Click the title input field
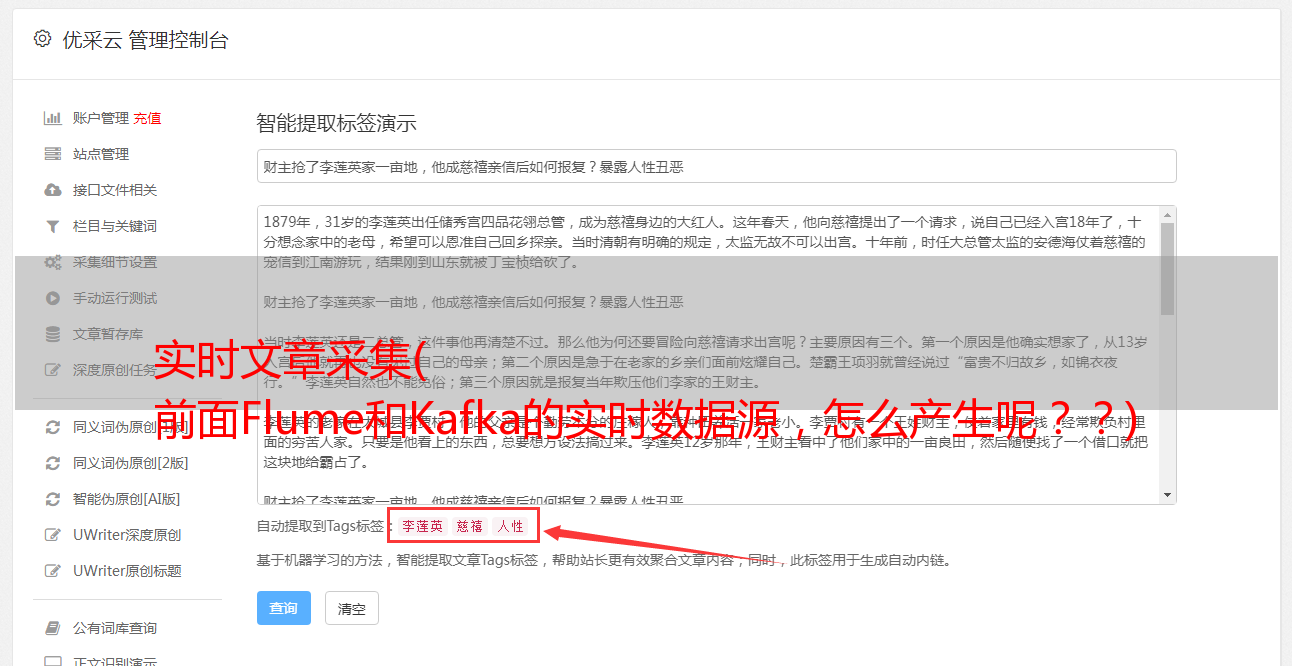This screenshot has height=666, width=1292. pyautogui.click(x=716, y=166)
